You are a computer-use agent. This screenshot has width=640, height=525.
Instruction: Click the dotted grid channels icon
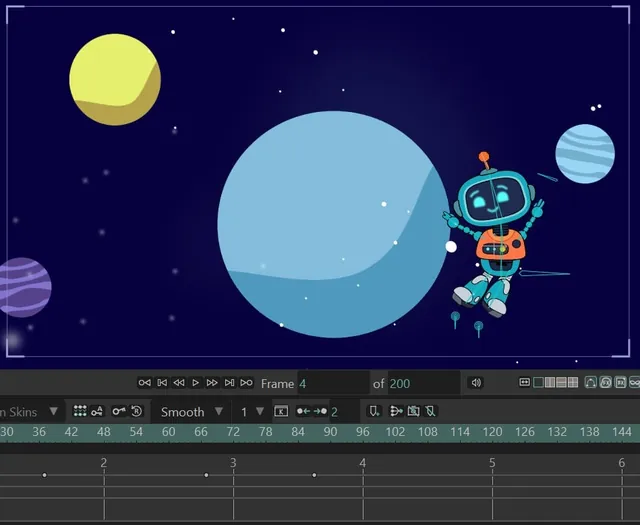(80, 411)
